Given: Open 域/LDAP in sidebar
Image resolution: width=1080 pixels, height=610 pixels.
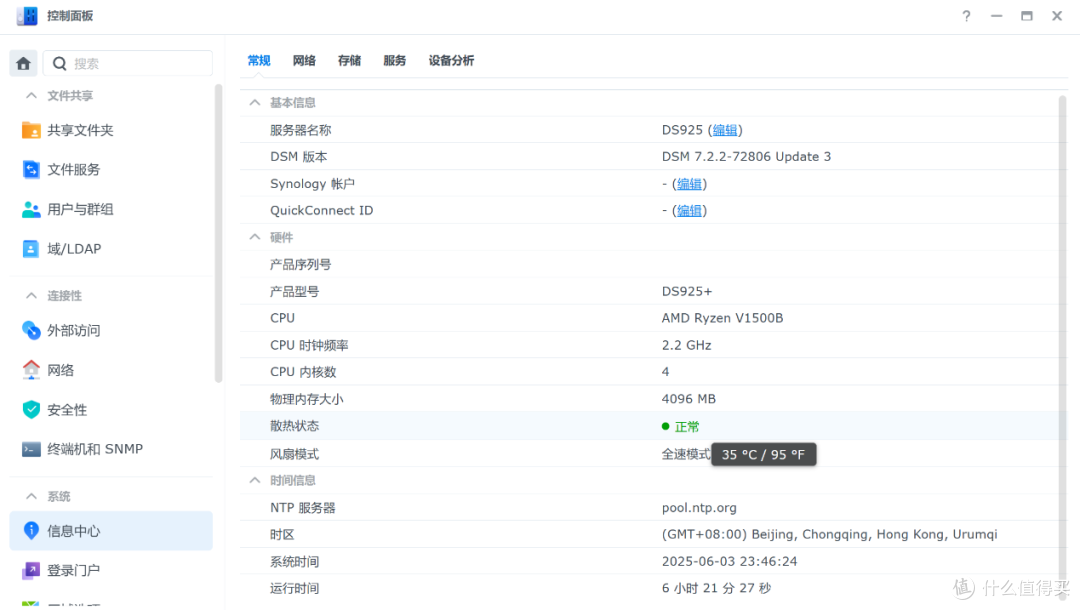Looking at the screenshot, I should click(74, 249).
